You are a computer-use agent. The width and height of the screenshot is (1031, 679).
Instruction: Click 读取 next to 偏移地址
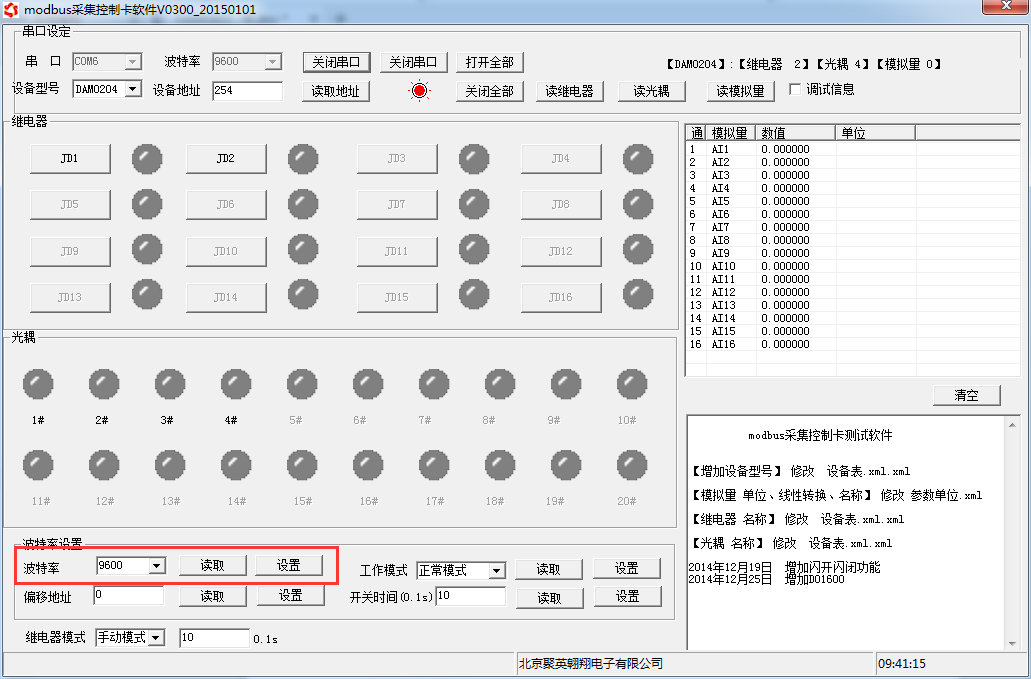212,596
